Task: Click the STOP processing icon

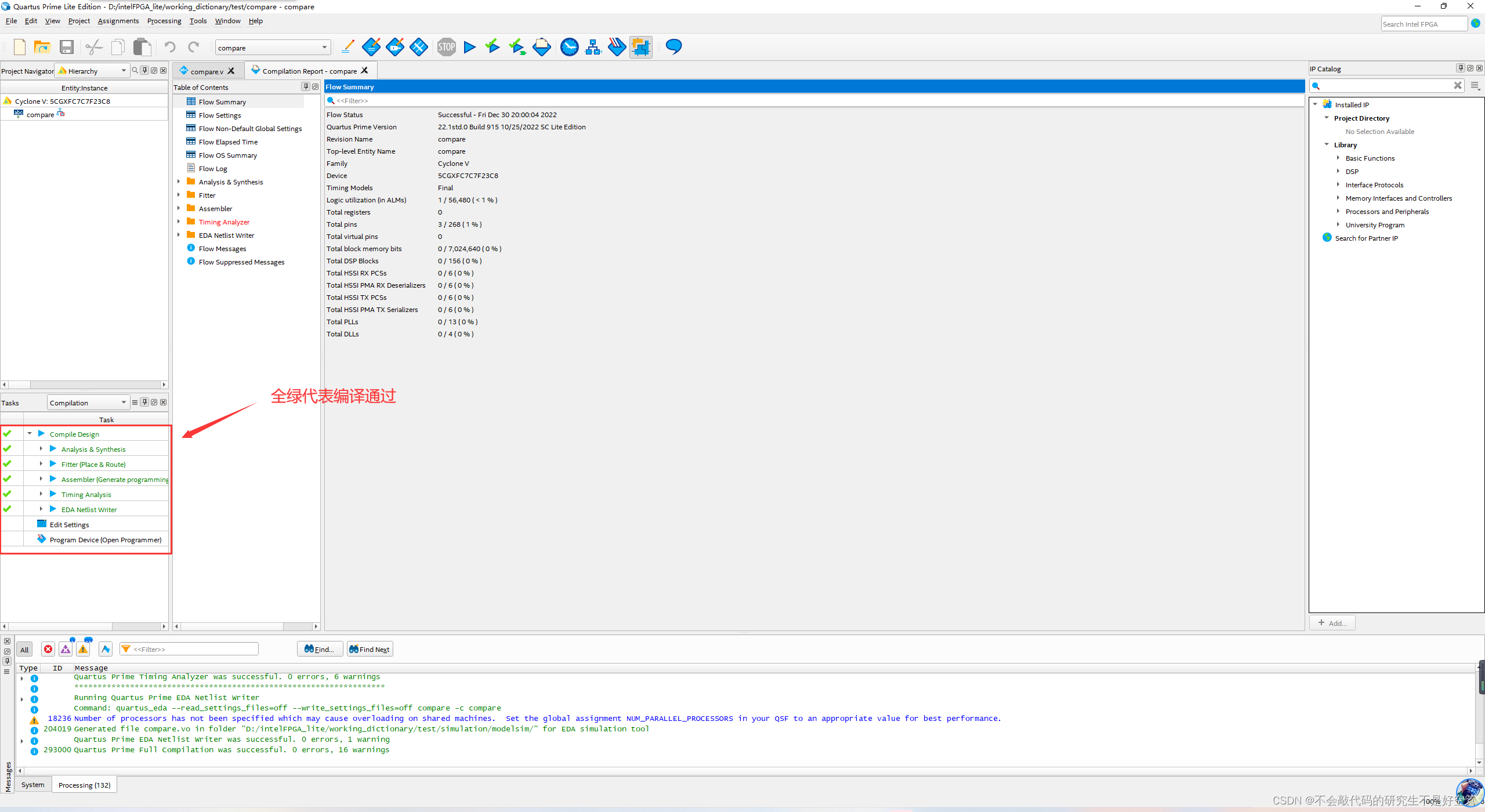Action: pyautogui.click(x=446, y=47)
